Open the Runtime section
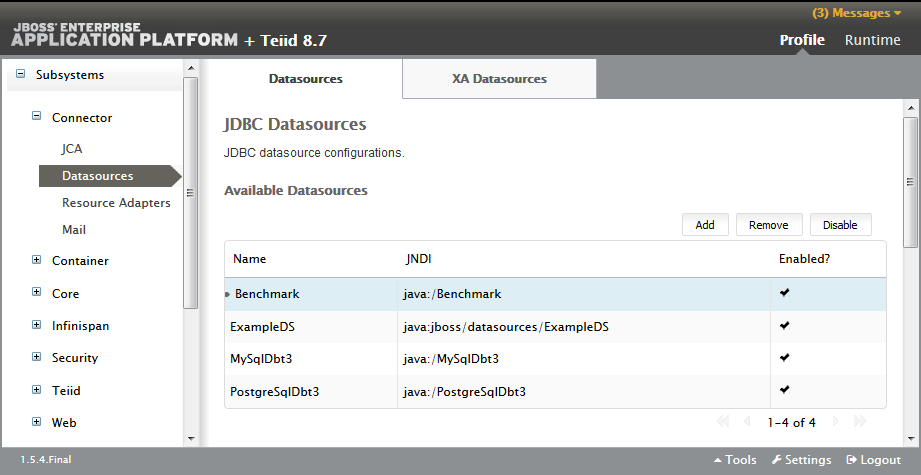Image resolution: width=921 pixels, height=475 pixels. [872, 40]
